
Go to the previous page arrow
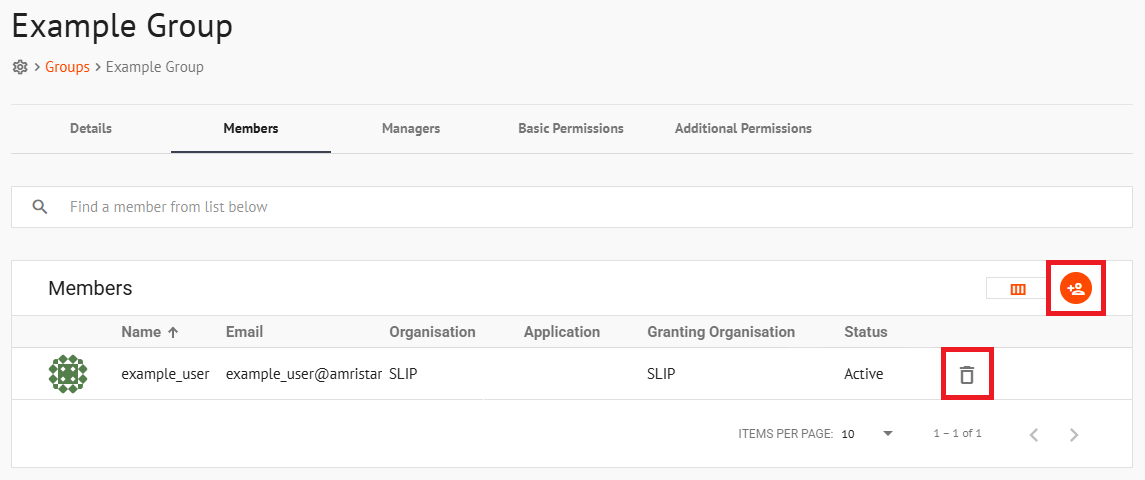tap(1034, 434)
